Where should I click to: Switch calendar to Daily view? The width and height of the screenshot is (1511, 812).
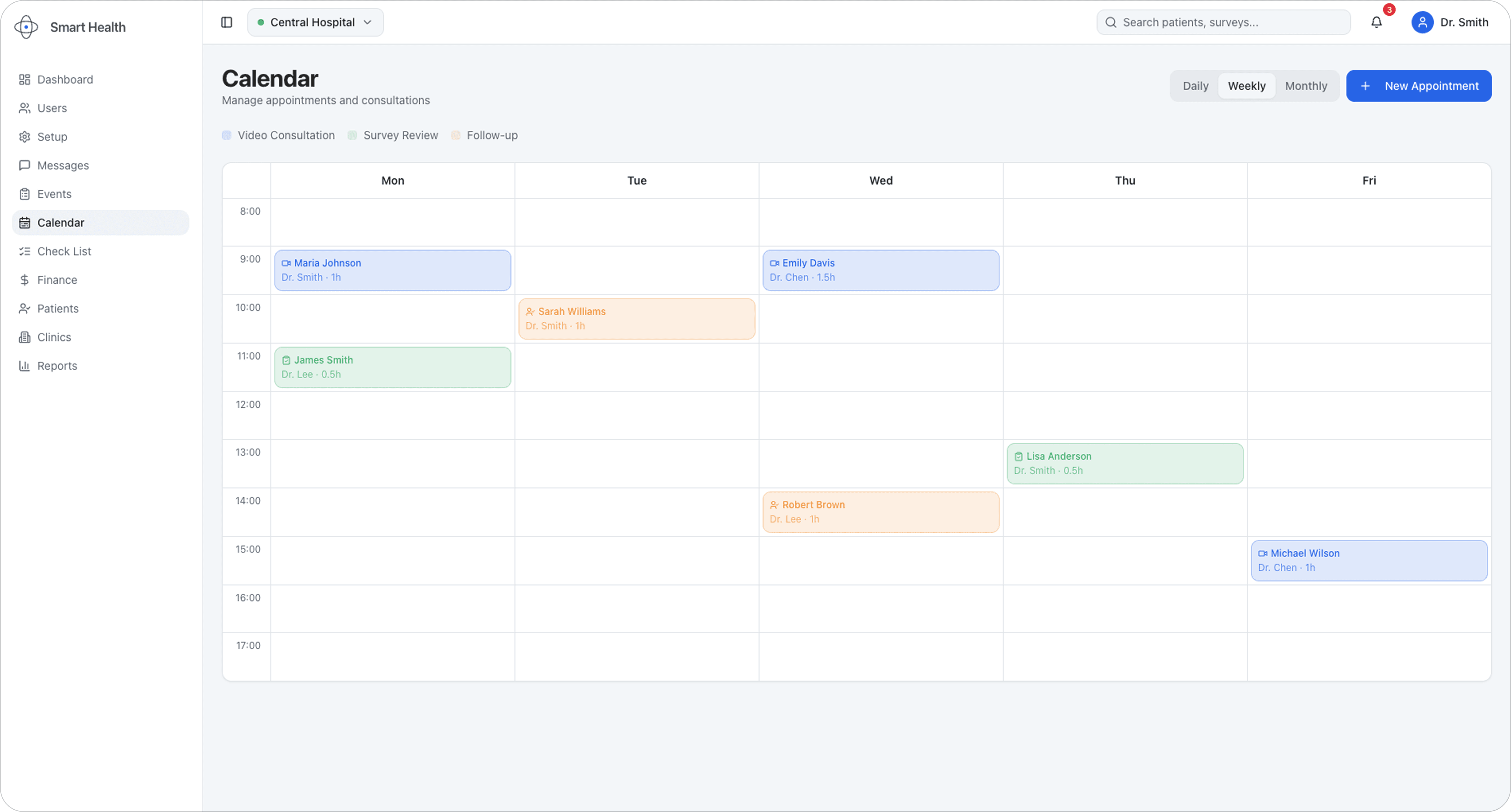1195,86
